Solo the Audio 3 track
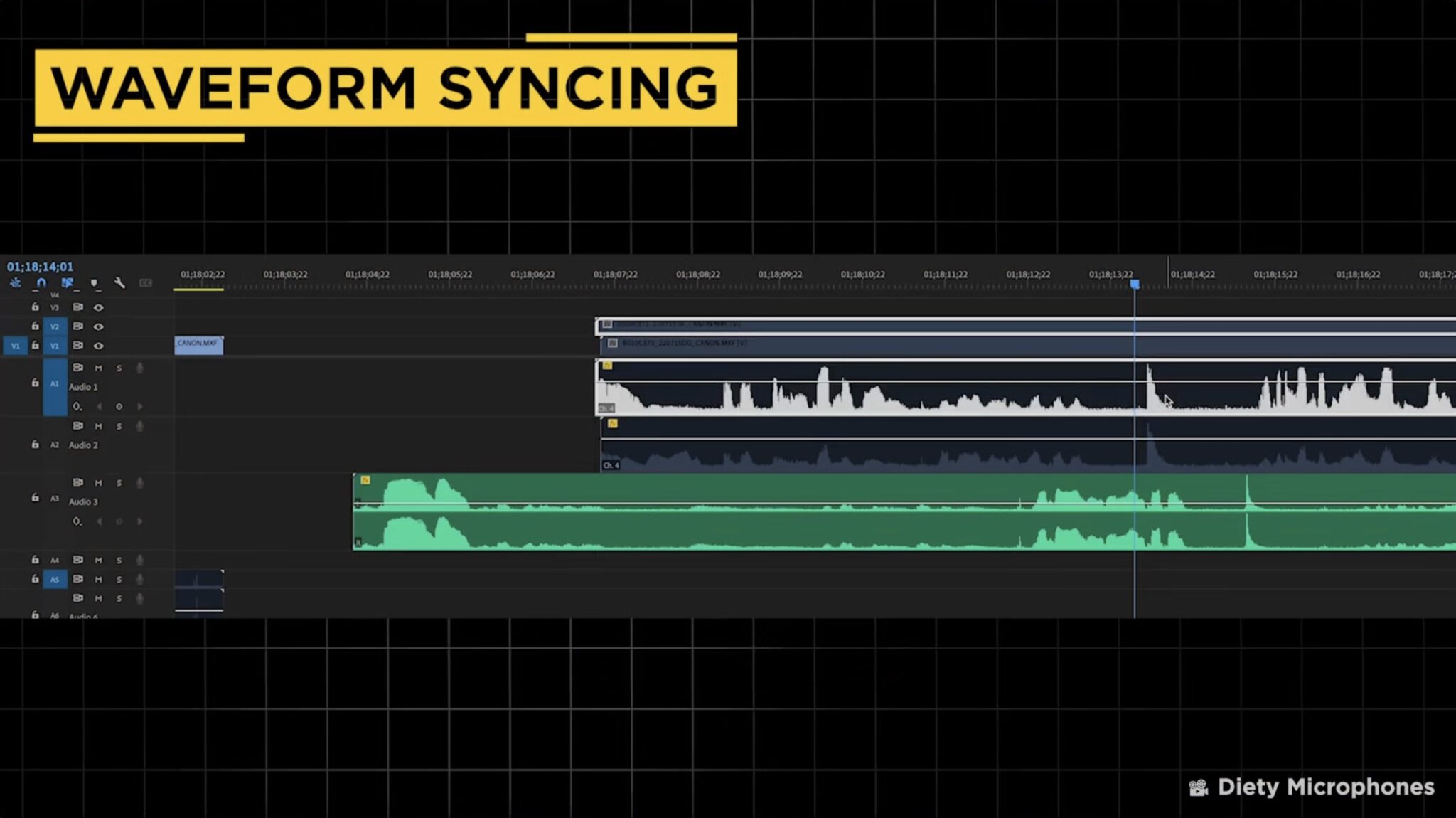 click(x=118, y=483)
